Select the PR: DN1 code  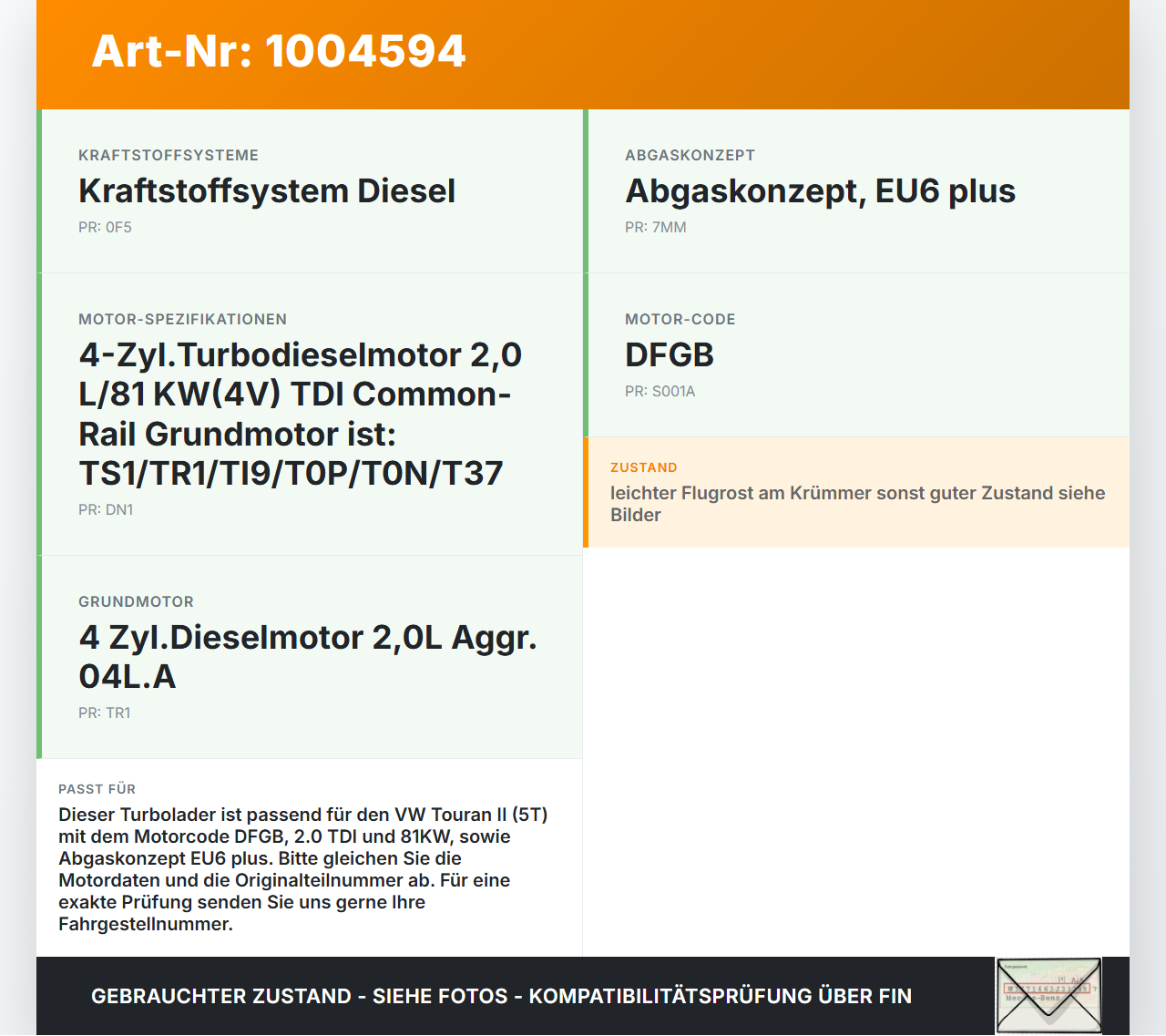click(x=106, y=509)
